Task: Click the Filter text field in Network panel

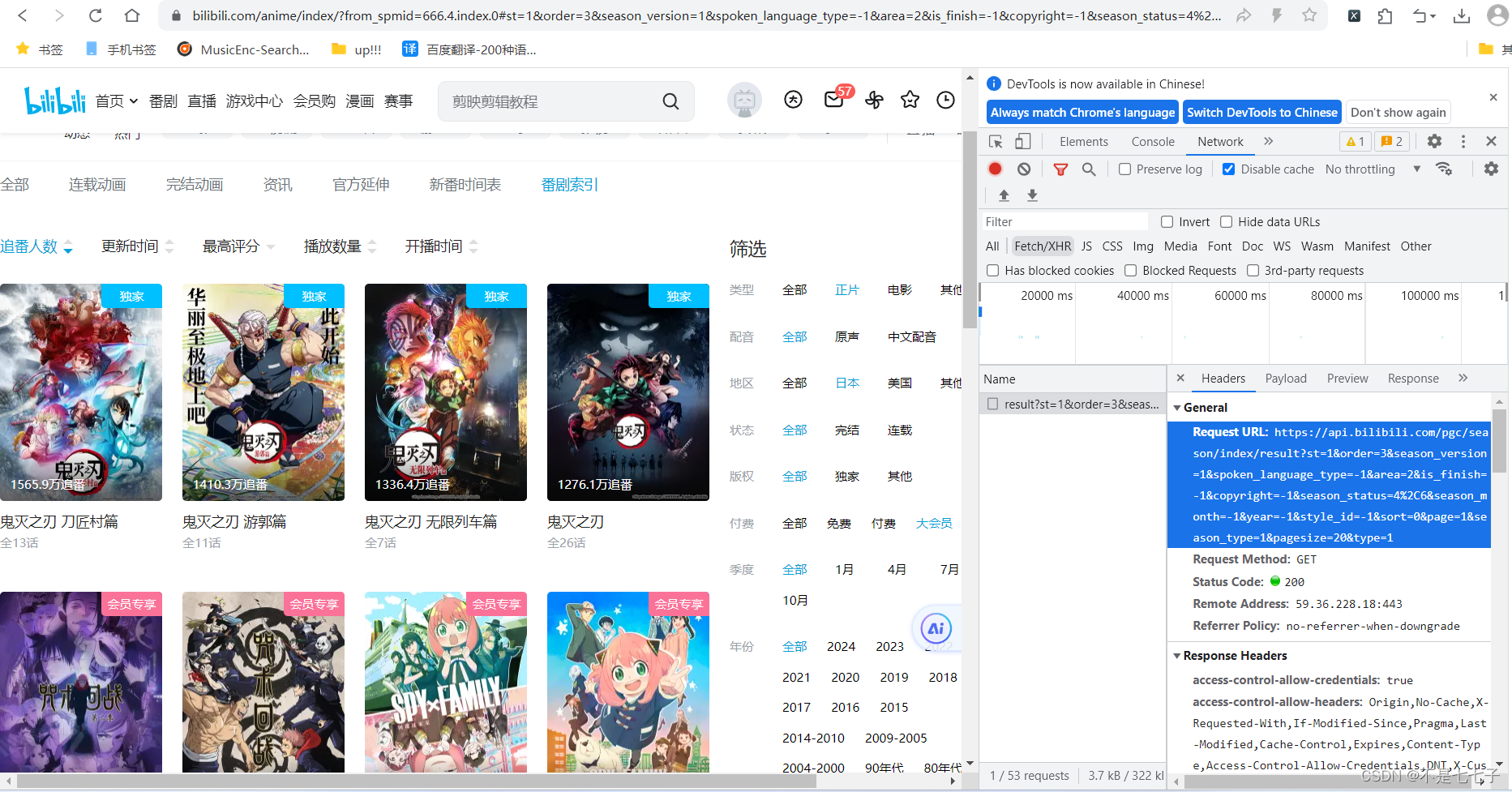Action: (x=1064, y=222)
